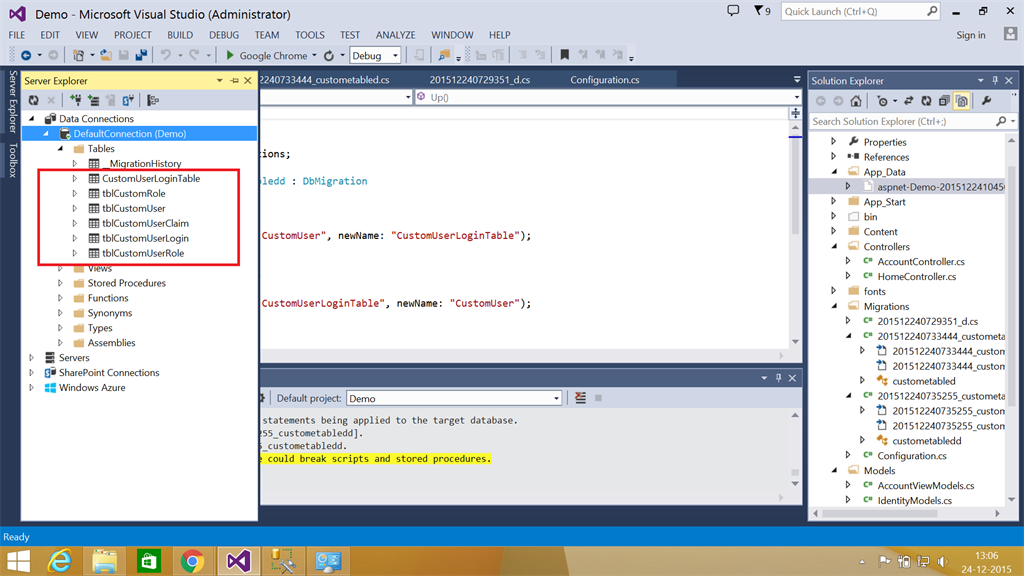Open the FILE menu
The image size is (1024, 576).
tap(17, 35)
